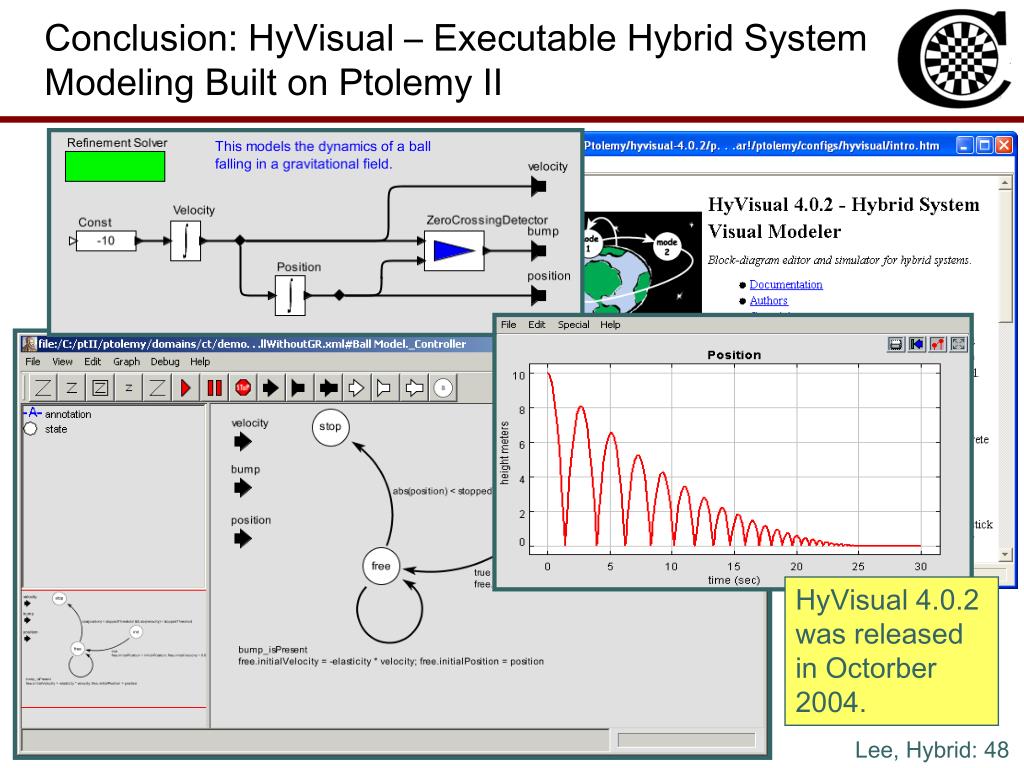Click the 'Position' plot title

point(734,355)
